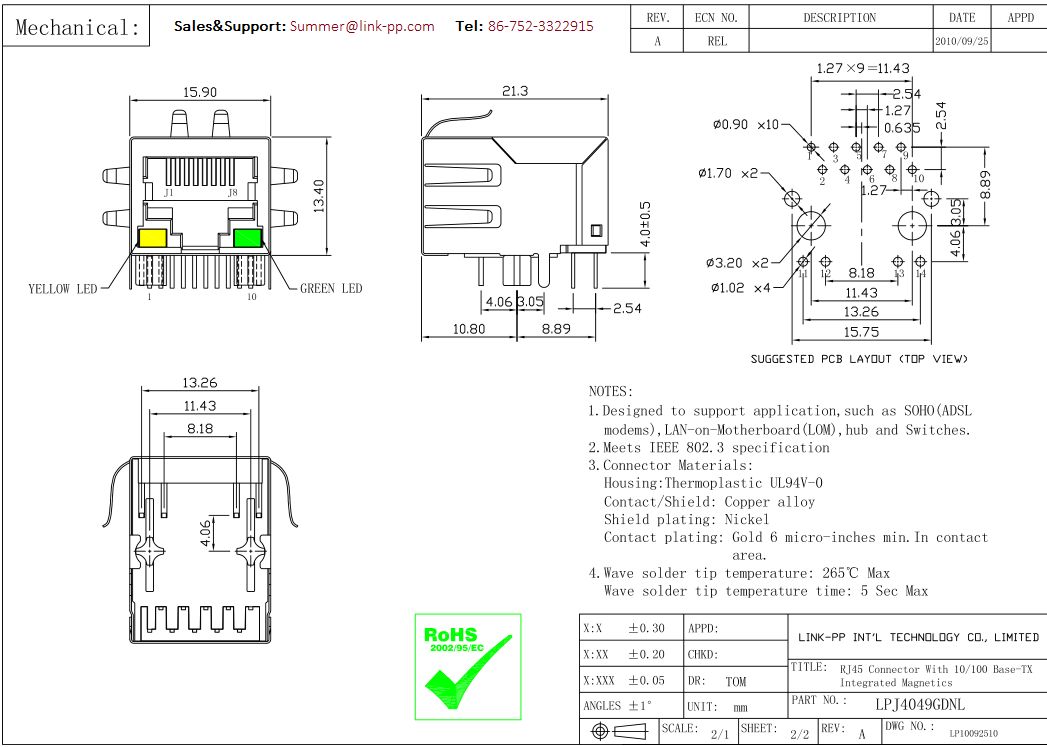
Task: Click the X:XXX ±0.05 tolerance cell
Action: click(632, 681)
